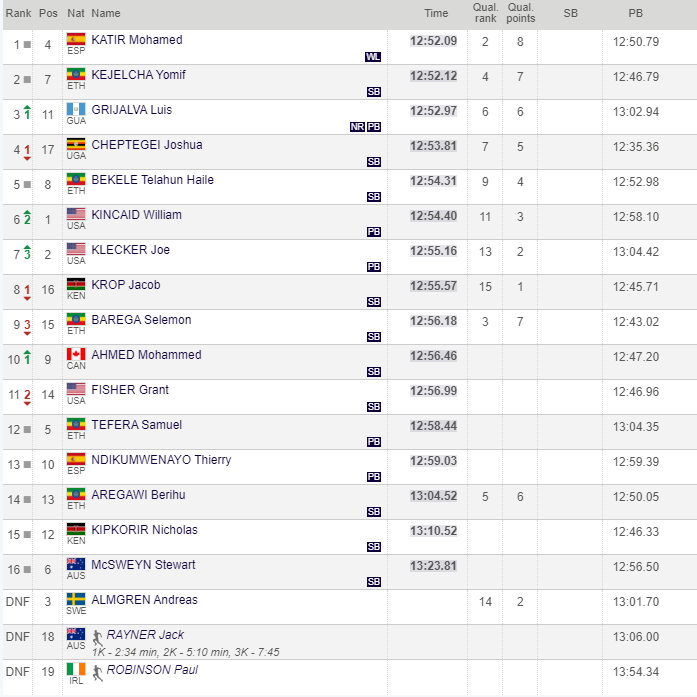Click the Qual. points column header

click(x=521, y=13)
